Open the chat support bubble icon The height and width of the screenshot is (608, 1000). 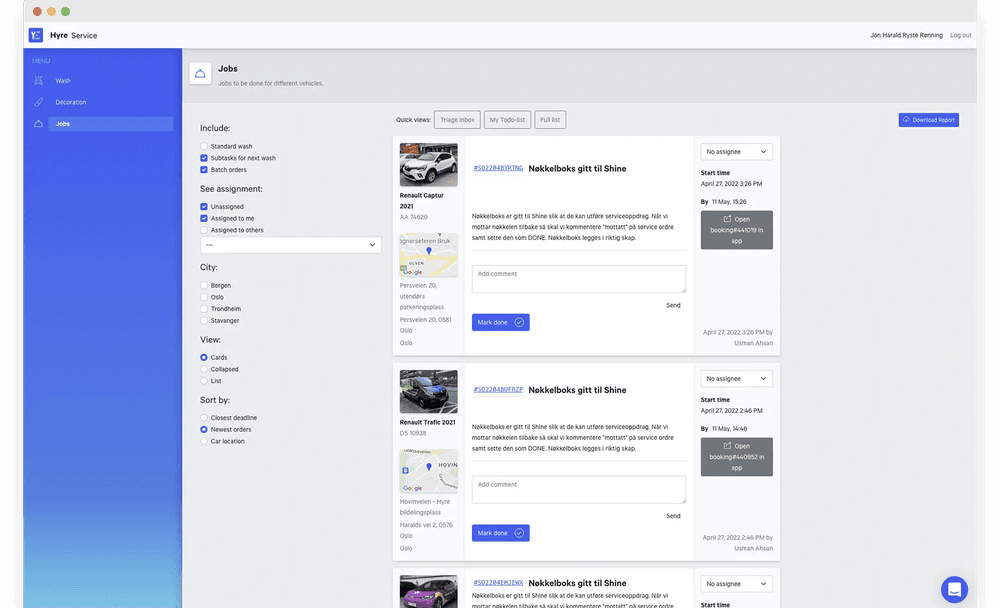click(954, 589)
